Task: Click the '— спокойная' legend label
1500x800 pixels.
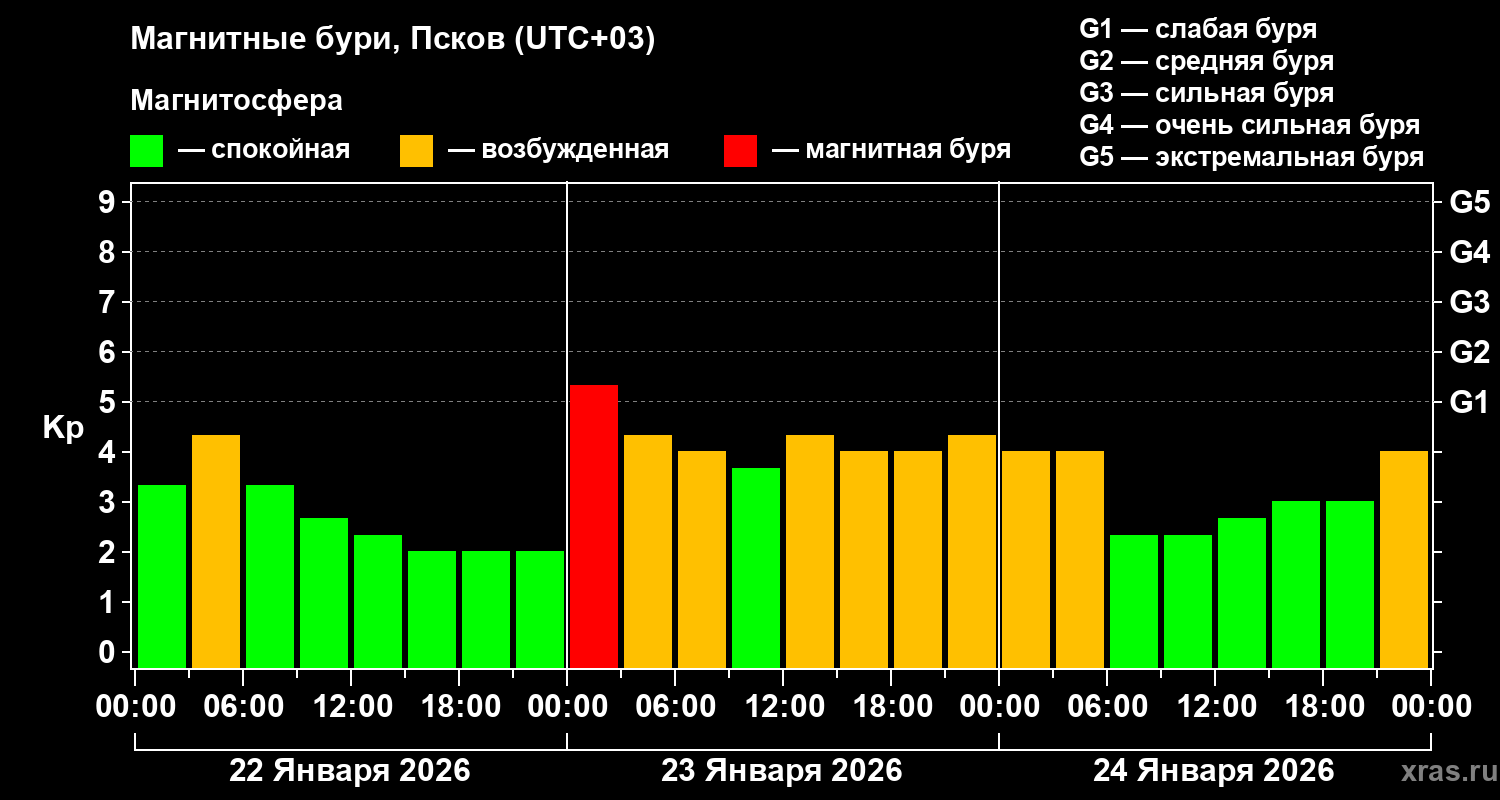Action: [x=264, y=150]
